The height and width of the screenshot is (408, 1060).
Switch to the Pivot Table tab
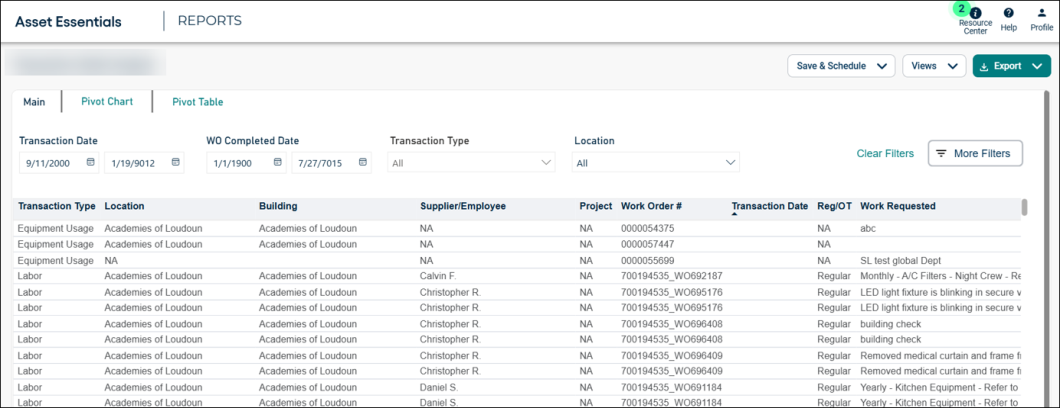point(197,102)
